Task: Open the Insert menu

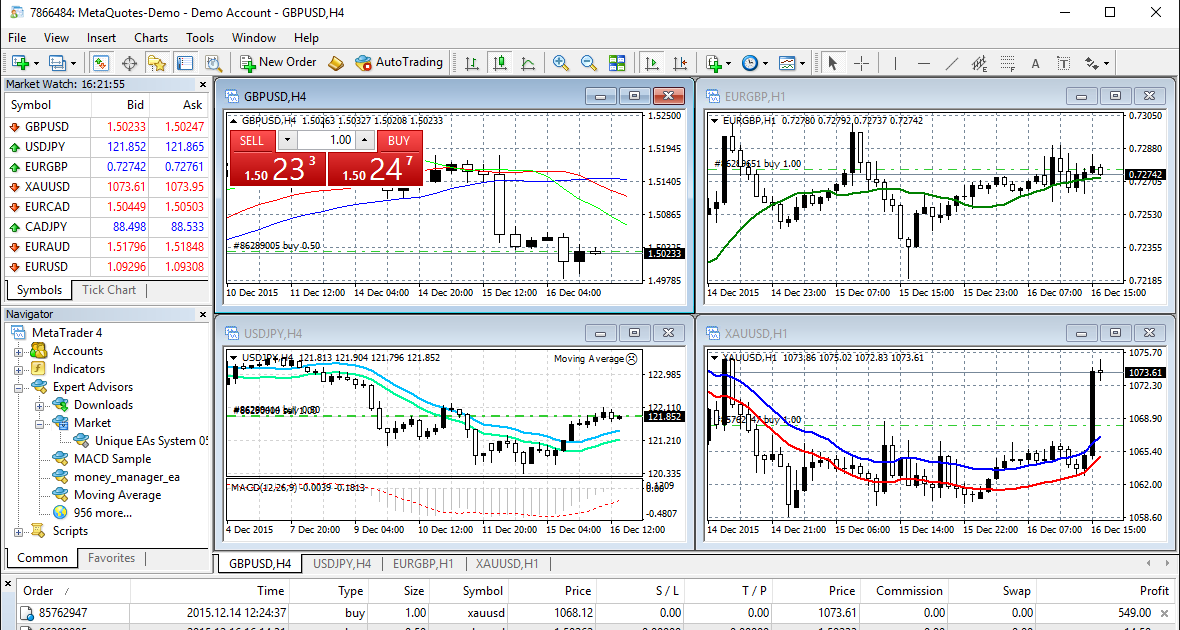Action: pos(101,38)
